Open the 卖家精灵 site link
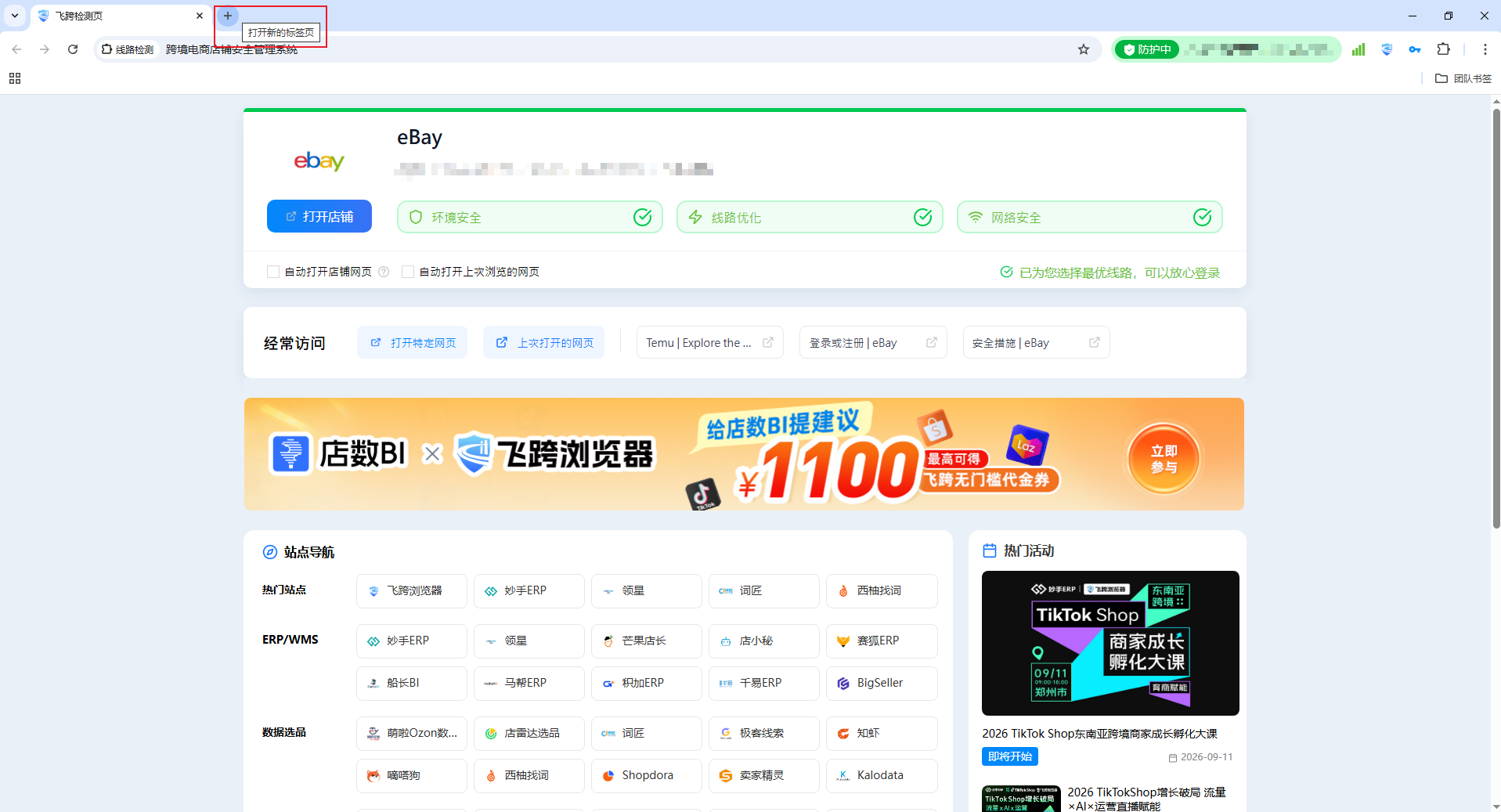This screenshot has height=812, width=1501. [764, 776]
